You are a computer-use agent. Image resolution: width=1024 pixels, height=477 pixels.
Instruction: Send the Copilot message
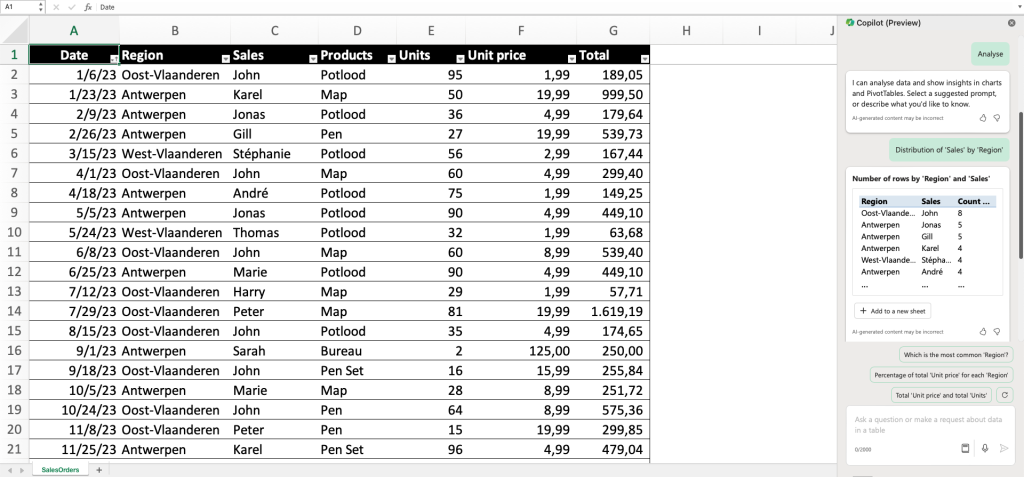pyautogui.click(x=1004, y=448)
